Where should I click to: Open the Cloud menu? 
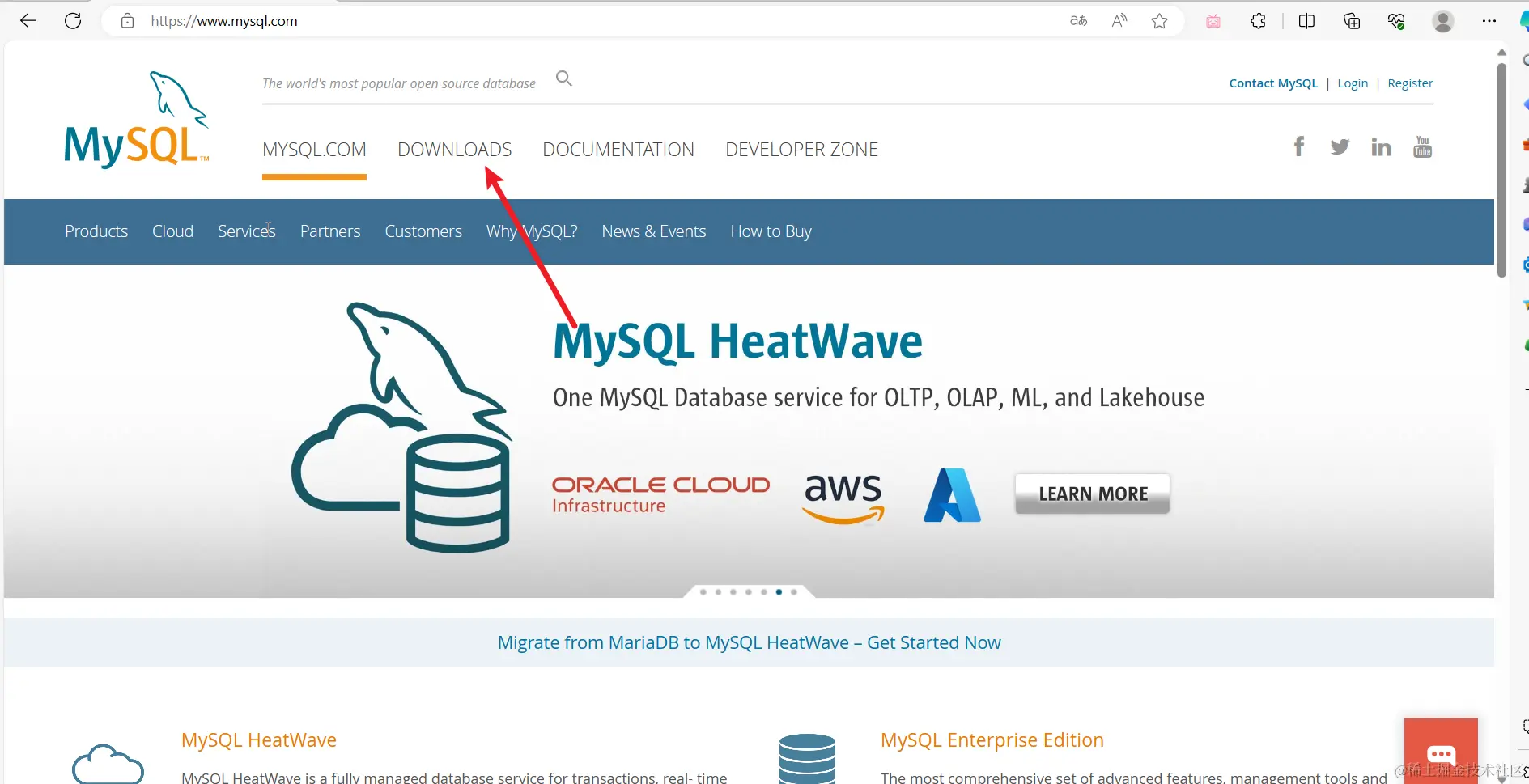click(172, 231)
